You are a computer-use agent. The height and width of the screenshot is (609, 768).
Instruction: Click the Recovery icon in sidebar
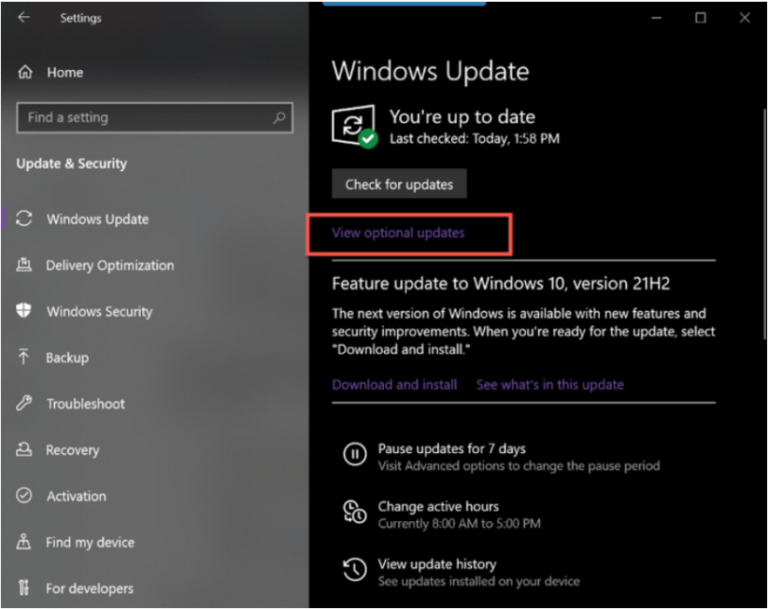(x=24, y=449)
